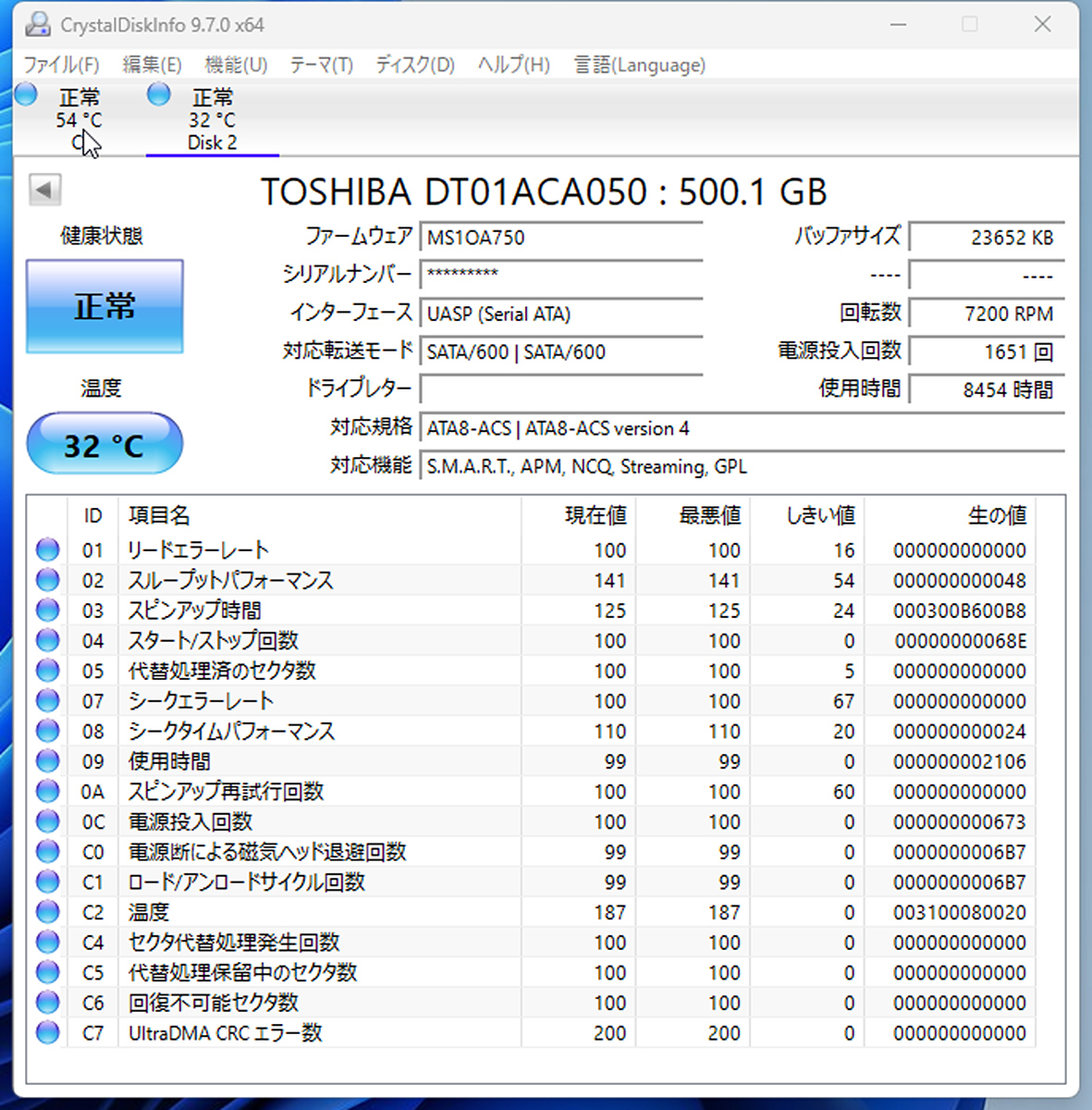The height and width of the screenshot is (1110, 1092).
Task: Click raw value 000000000673
Action: coord(960,821)
